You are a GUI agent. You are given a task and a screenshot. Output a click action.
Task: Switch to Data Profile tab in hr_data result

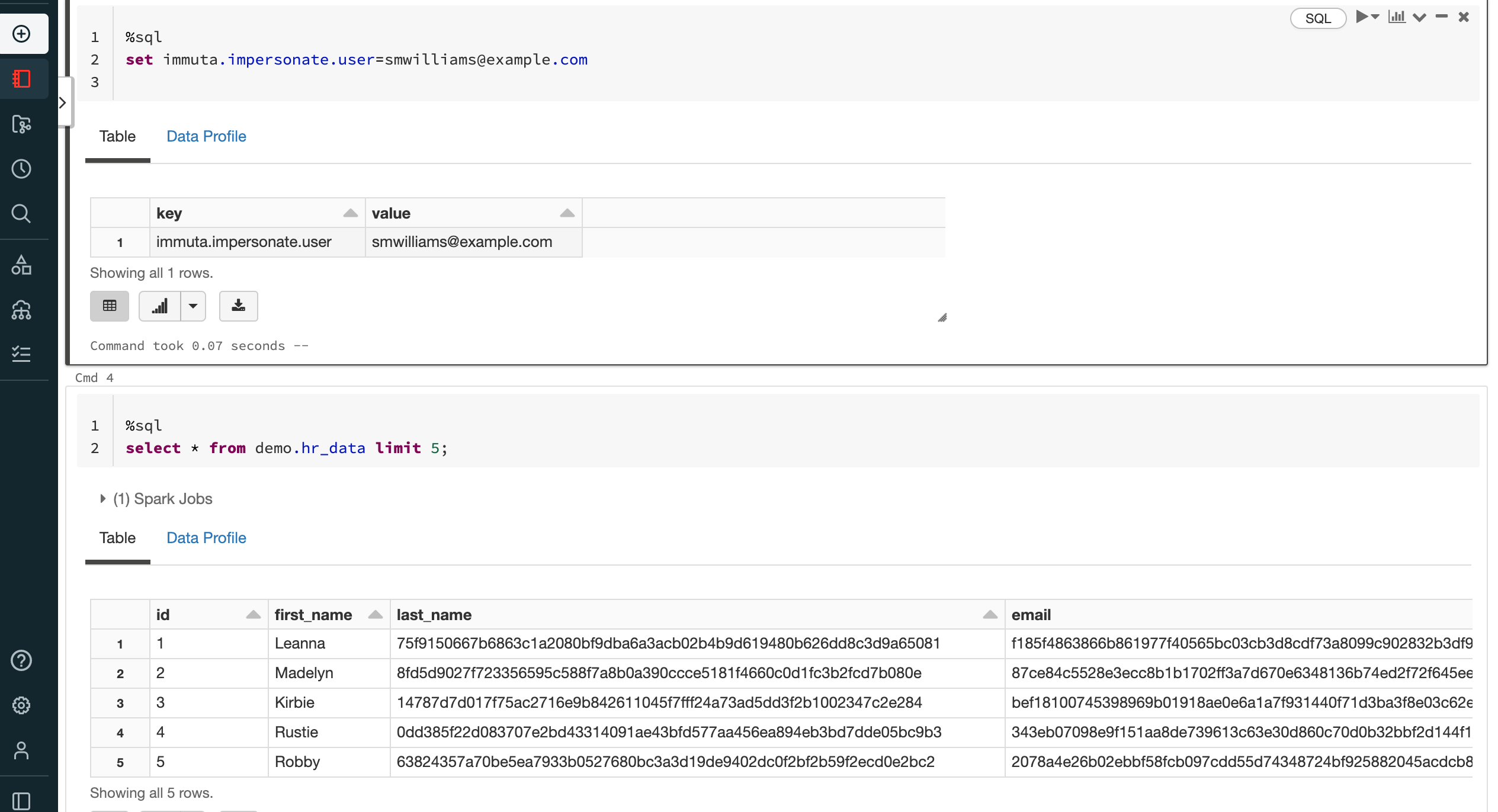(x=206, y=538)
